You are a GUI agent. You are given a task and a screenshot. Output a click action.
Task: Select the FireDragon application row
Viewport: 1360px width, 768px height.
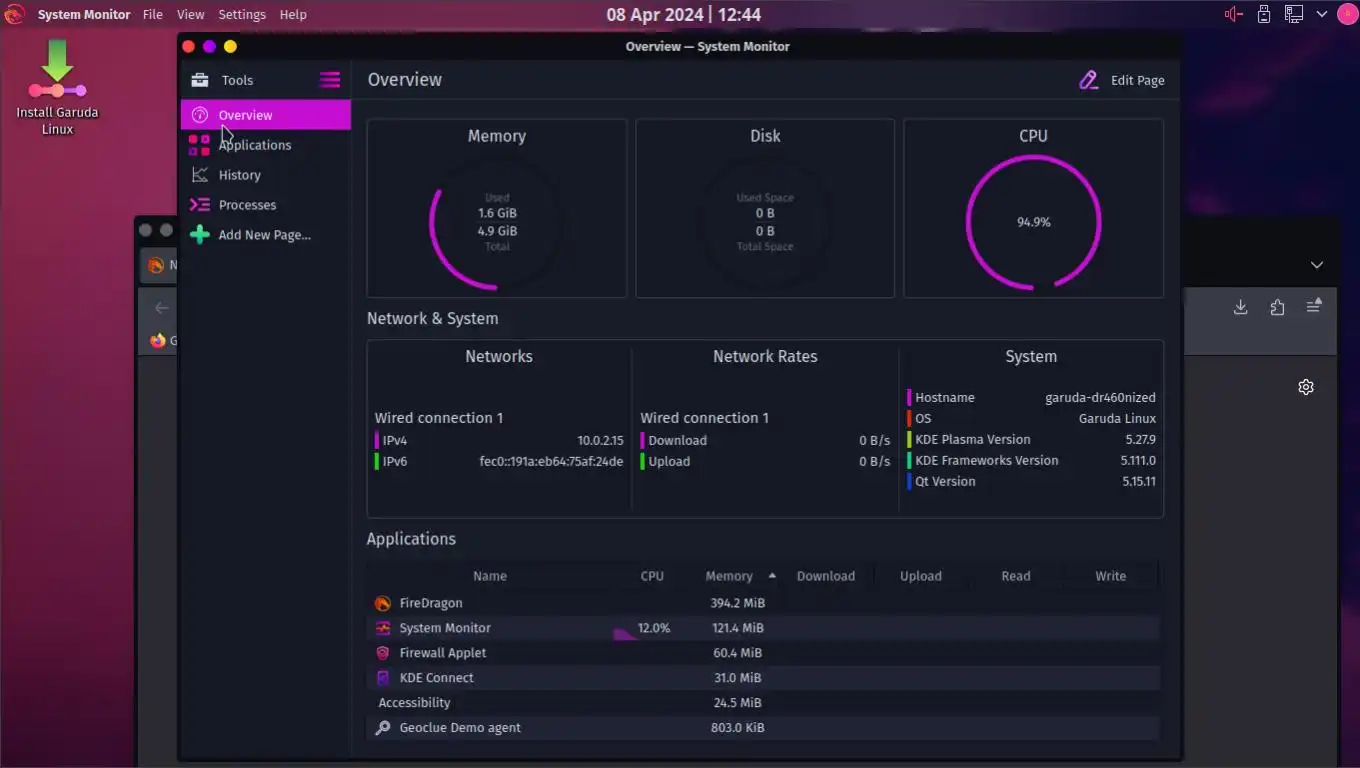[x=765, y=603]
